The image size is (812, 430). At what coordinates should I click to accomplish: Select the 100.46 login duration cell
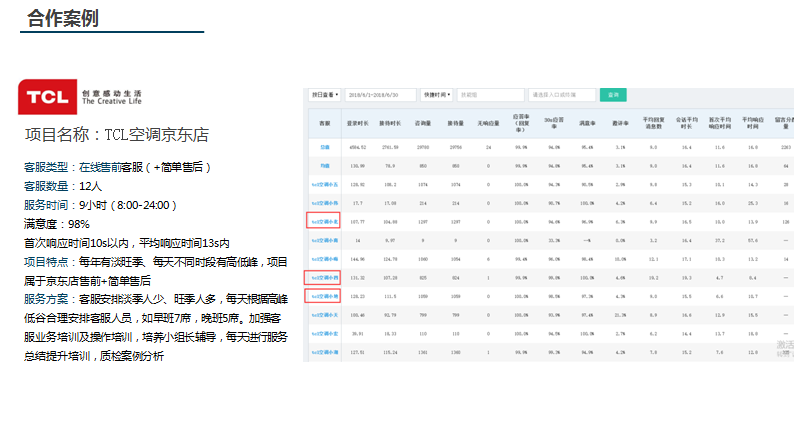point(358,316)
